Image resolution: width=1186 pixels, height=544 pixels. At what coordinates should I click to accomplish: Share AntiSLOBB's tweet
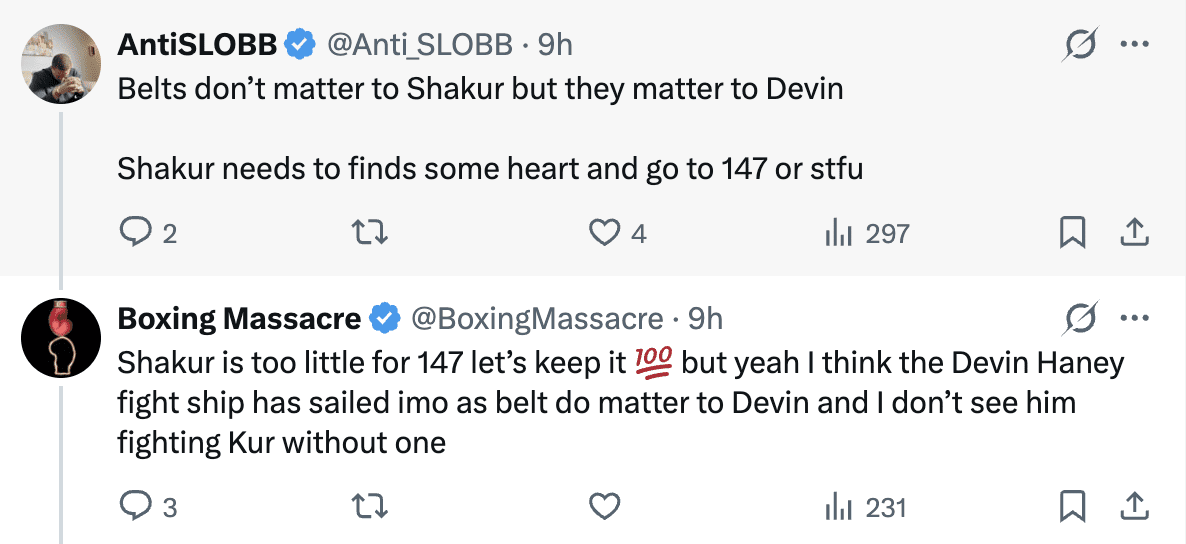pyautogui.click(x=1134, y=233)
